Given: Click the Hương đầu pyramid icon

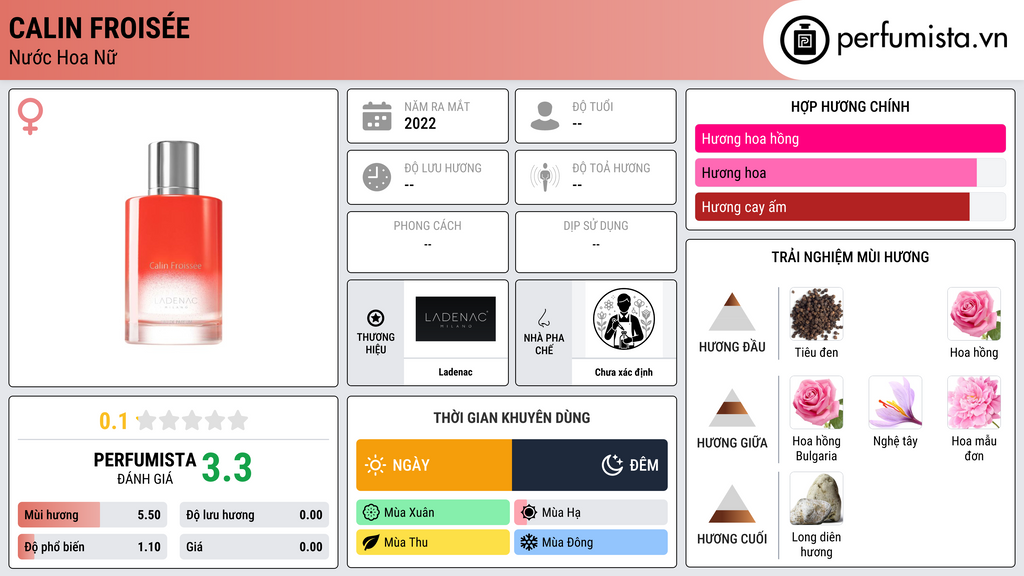Looking at the screenshot, I should [x=732, y=312].
